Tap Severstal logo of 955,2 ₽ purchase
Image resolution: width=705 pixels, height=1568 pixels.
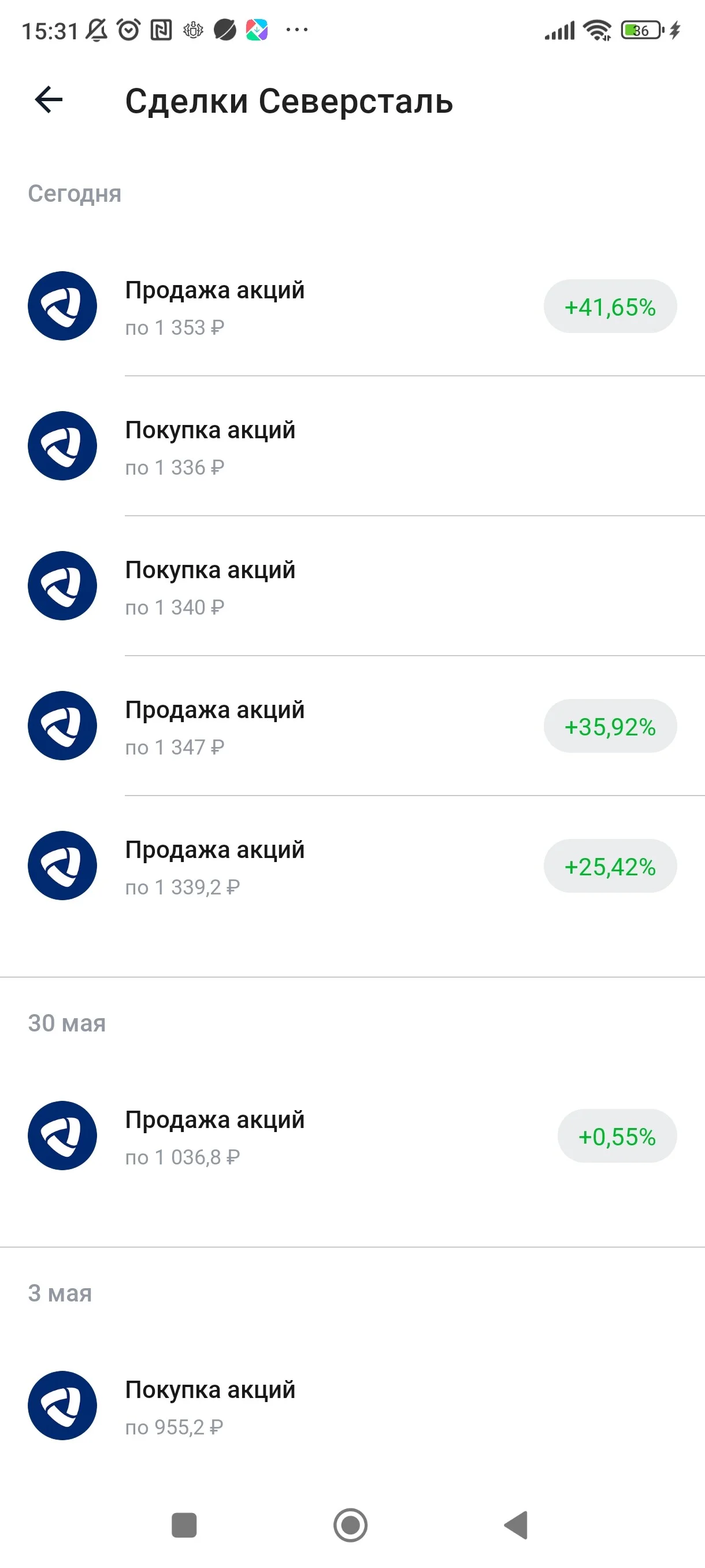(62, 1406)
